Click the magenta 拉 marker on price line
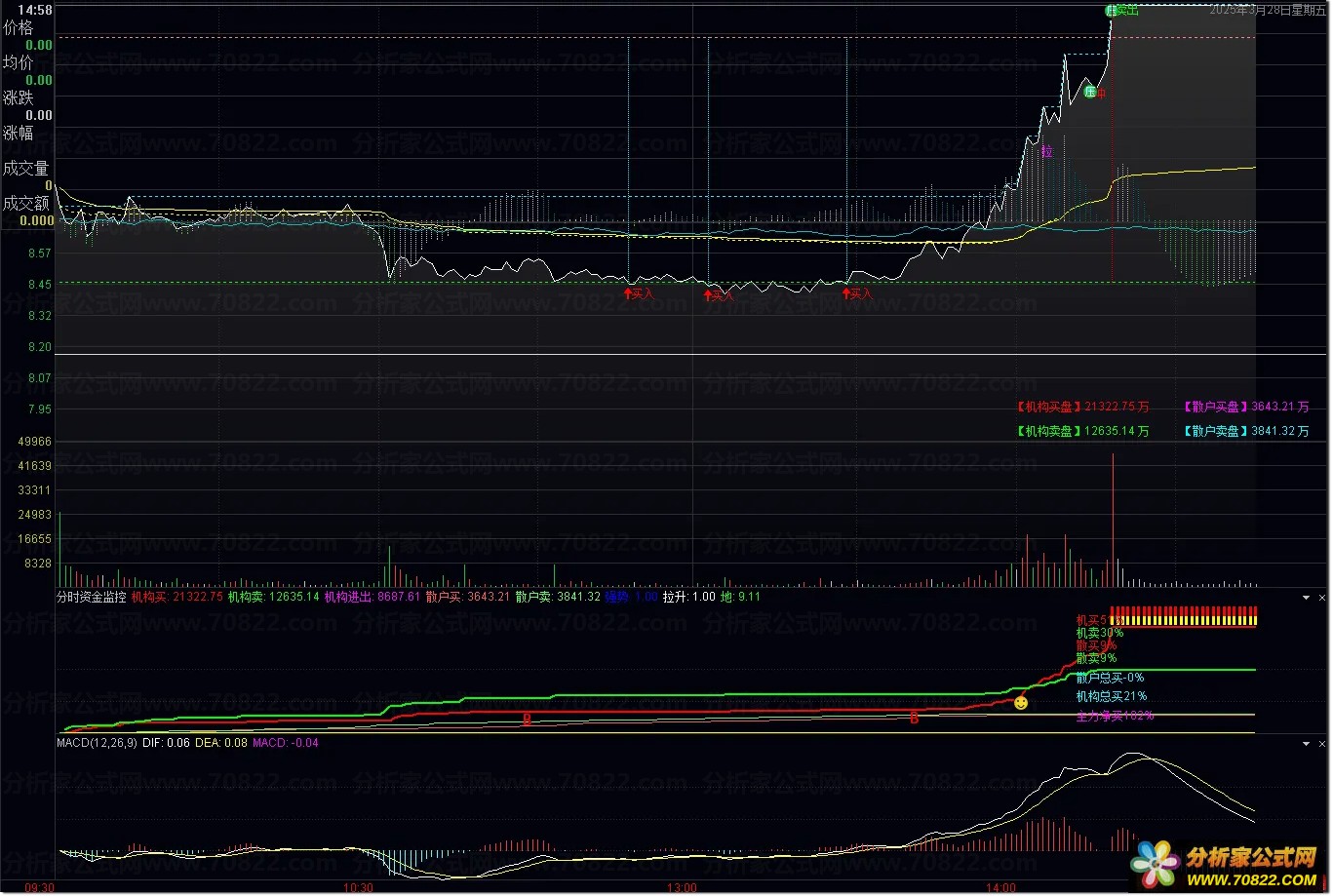Viewport: 1333px width, 896px height. pos(1046,152)
